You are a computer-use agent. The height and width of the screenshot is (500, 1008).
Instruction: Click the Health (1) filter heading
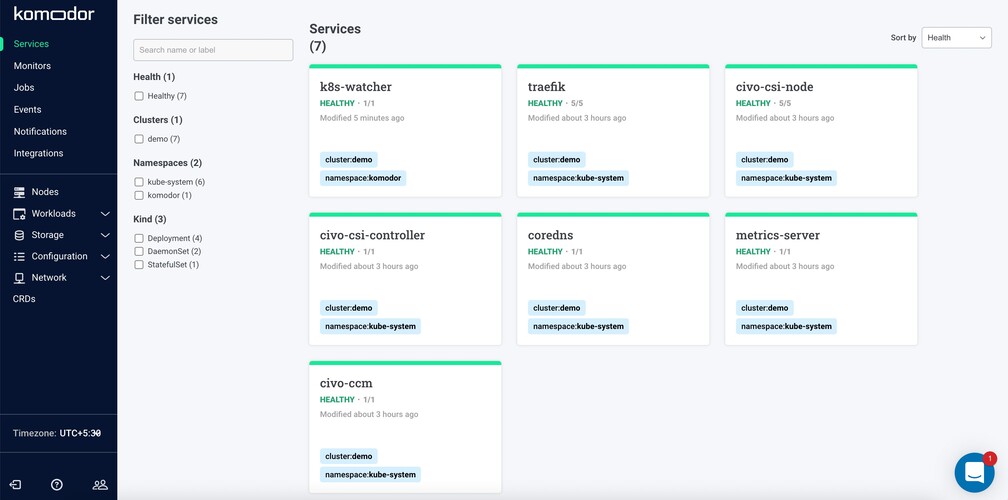pos(154,77)
